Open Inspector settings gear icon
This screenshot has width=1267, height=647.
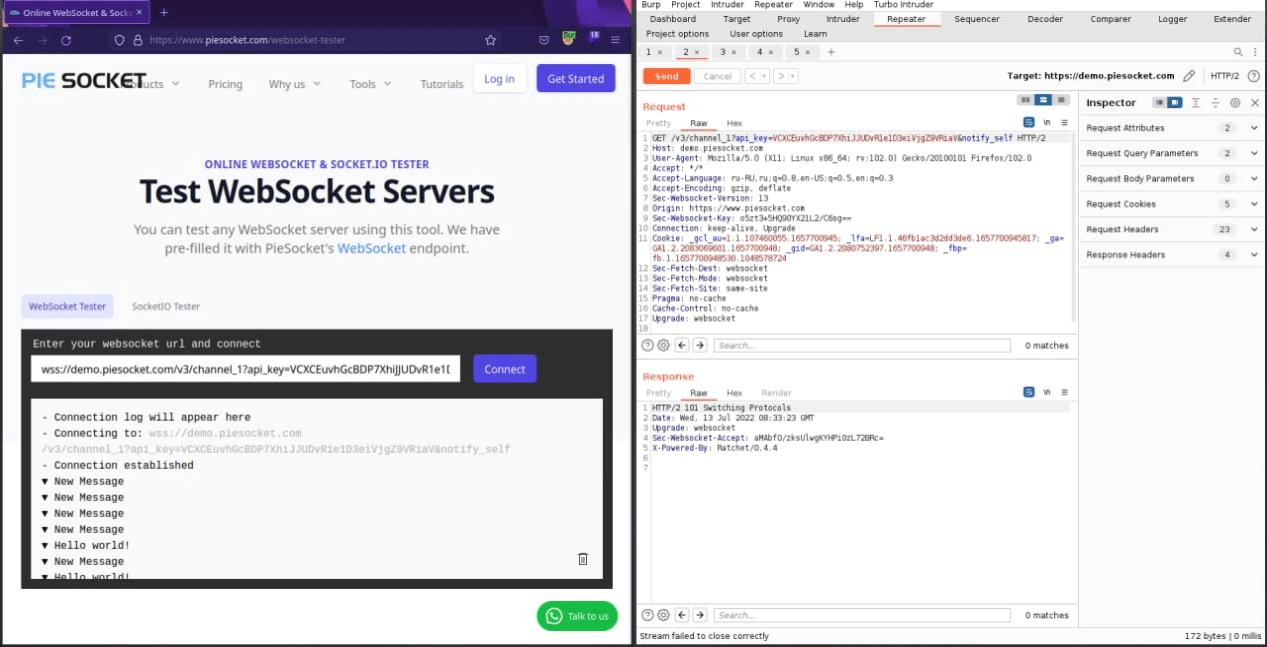[x=1235, y=103]
